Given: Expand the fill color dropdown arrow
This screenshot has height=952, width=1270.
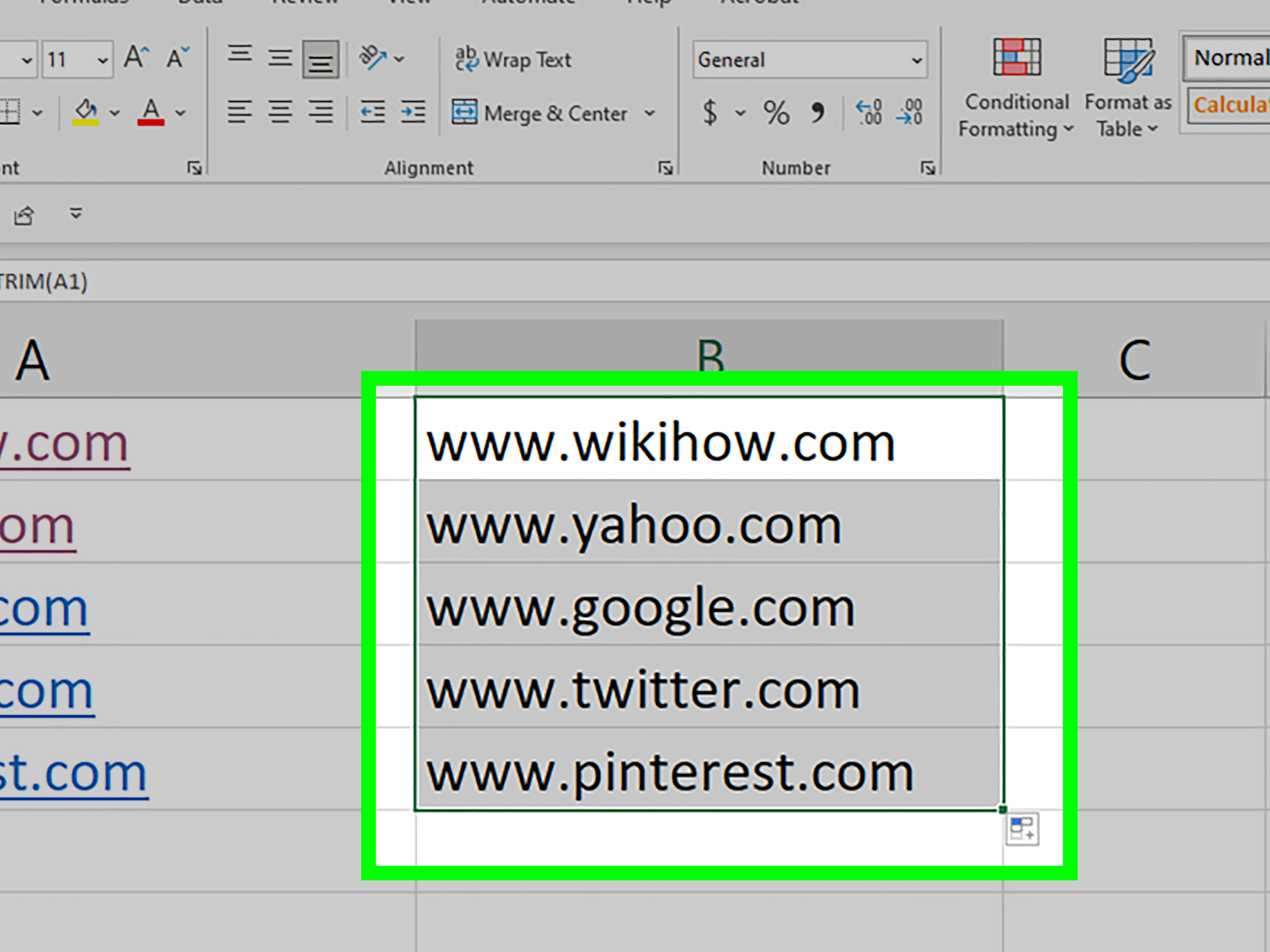Looking at the screenshot, I should pos(115,113).
